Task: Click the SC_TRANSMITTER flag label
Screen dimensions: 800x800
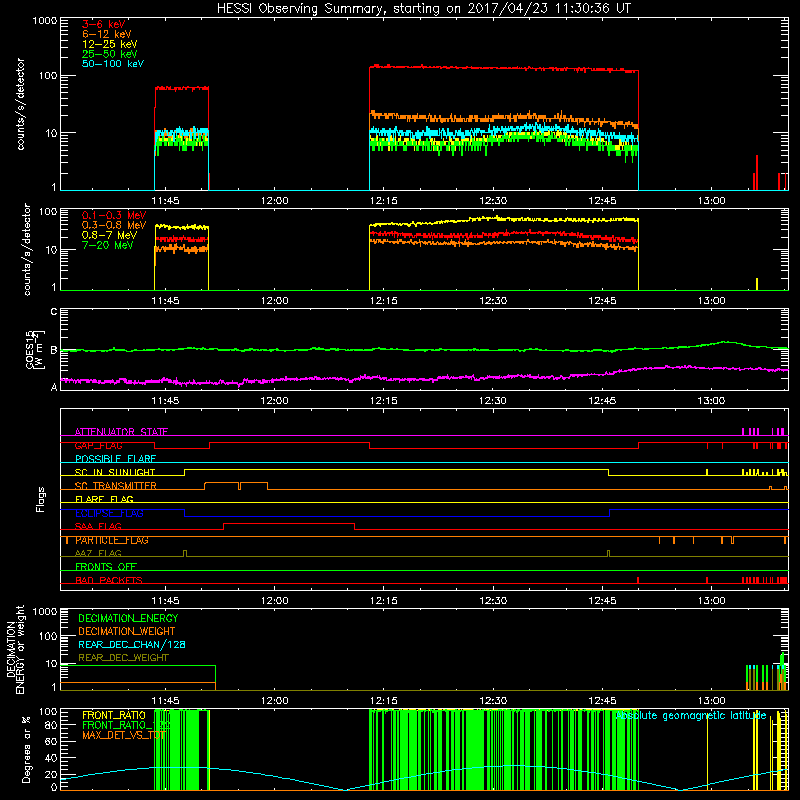Action: [x=115, y=486]
